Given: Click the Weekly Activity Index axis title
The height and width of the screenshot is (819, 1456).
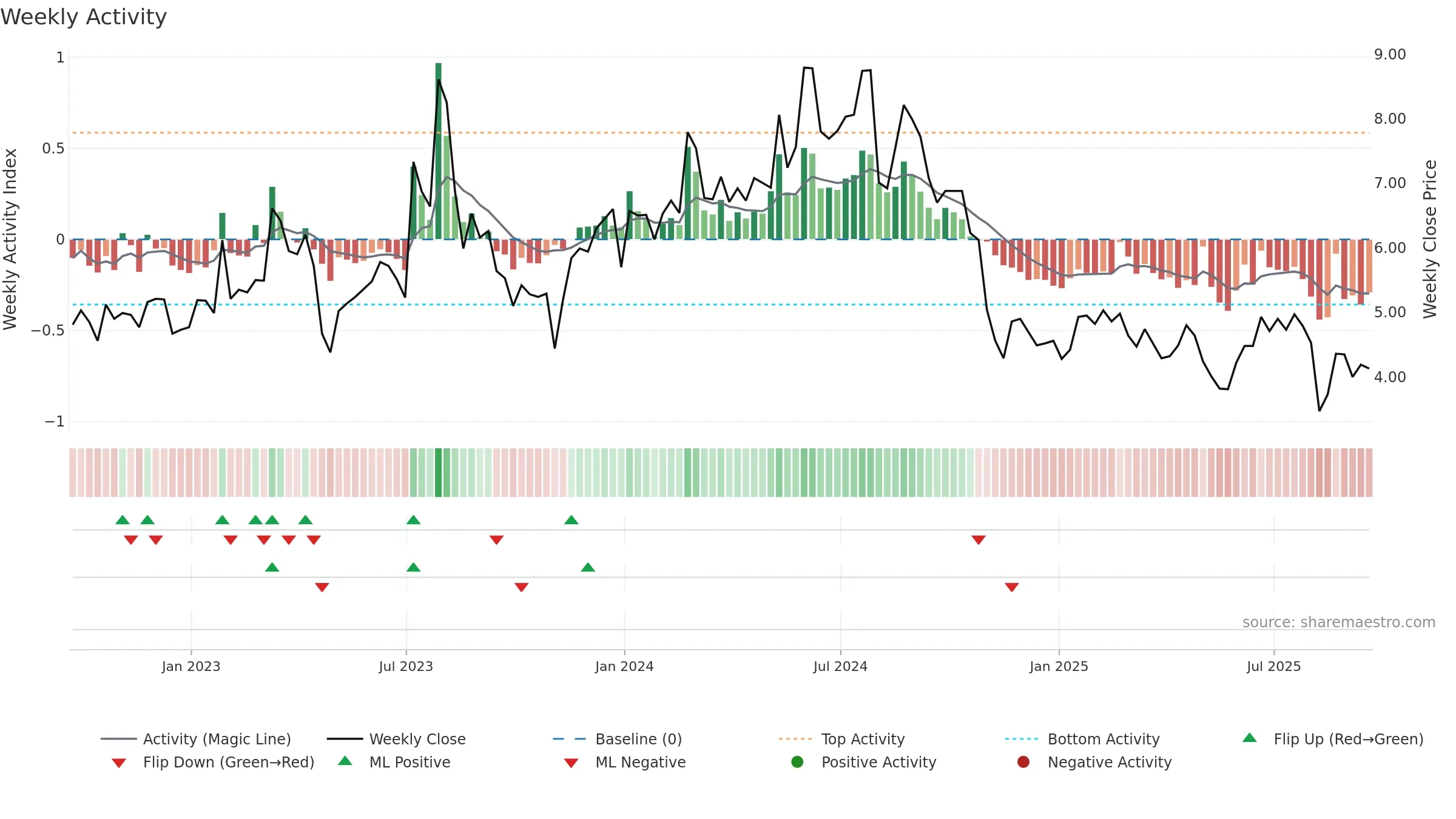Looking at the screenshot, I should [x=10, y=240].
